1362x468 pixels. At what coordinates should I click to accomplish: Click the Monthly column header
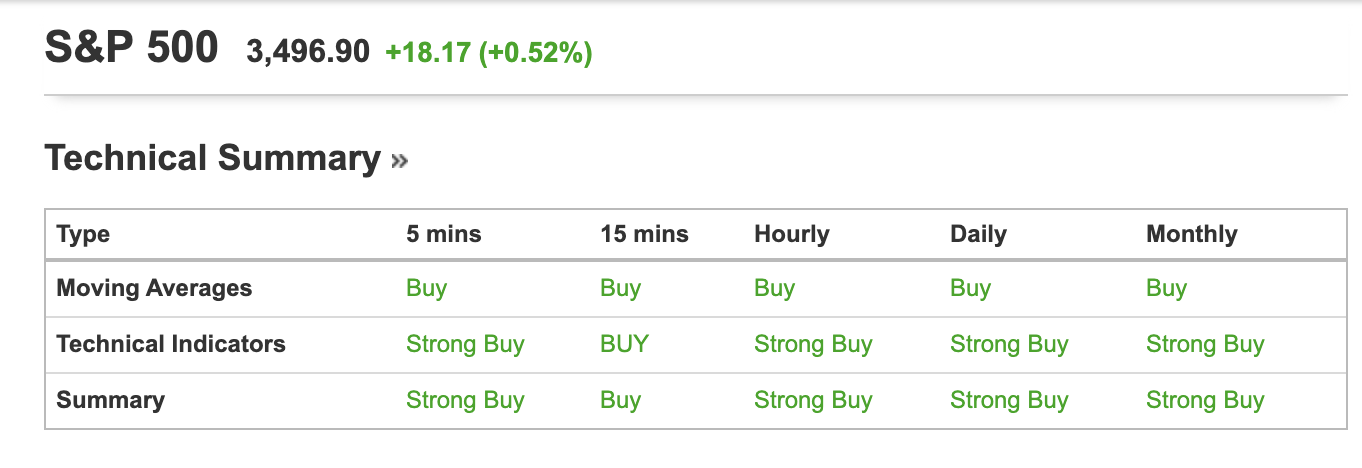coord(1191,235)
